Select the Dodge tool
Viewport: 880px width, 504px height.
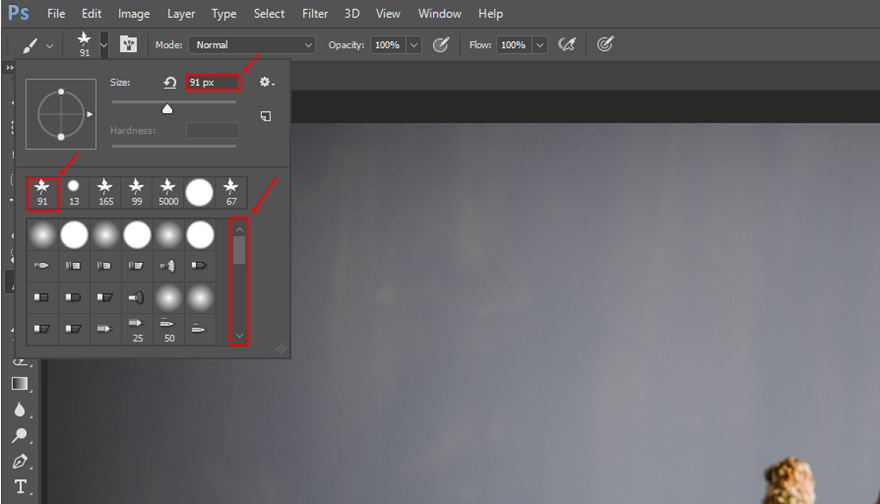[x=20, y=436]
